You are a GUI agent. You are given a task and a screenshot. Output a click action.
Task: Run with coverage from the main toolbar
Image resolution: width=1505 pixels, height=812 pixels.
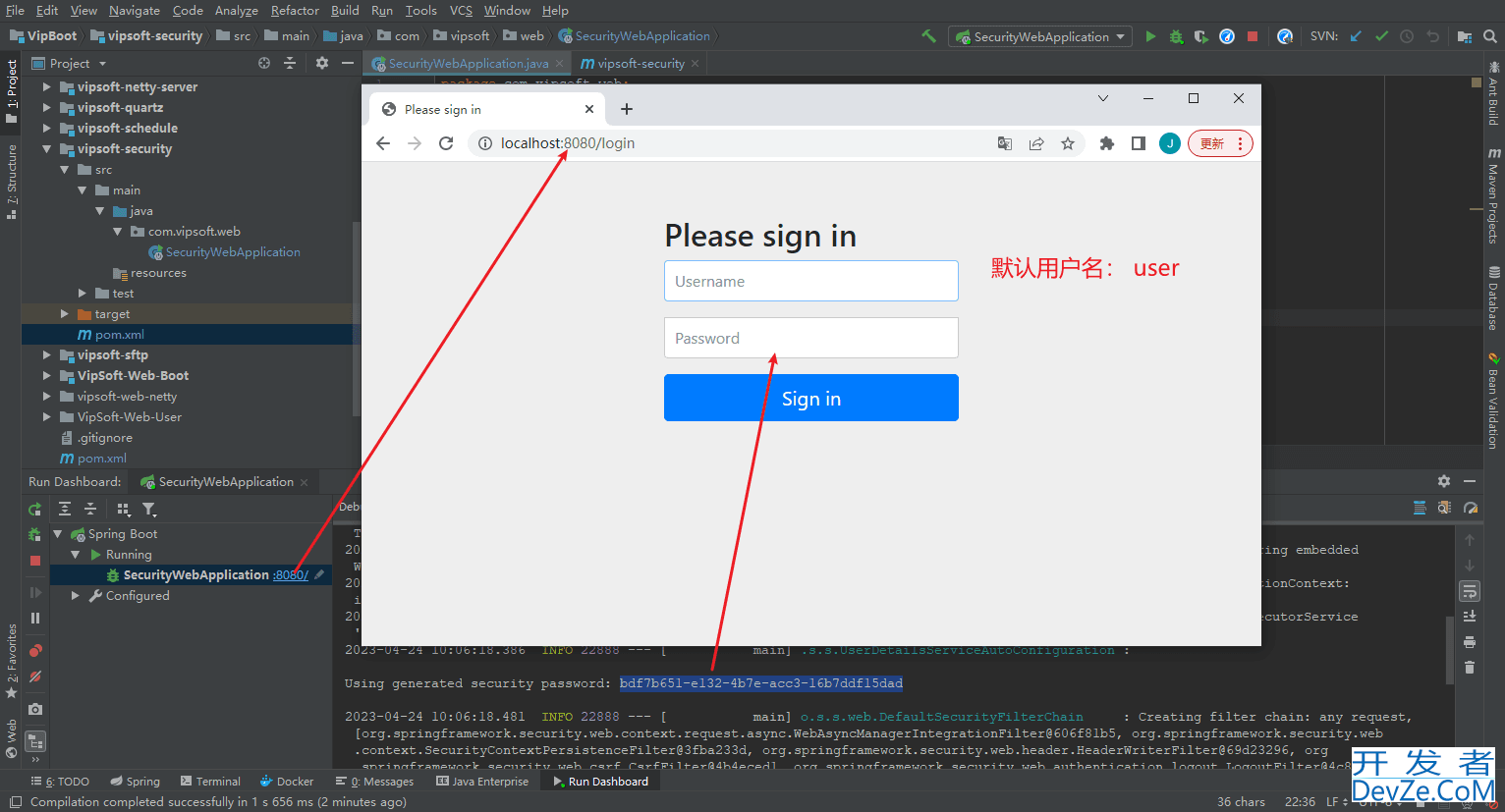tap(1201, 36)
